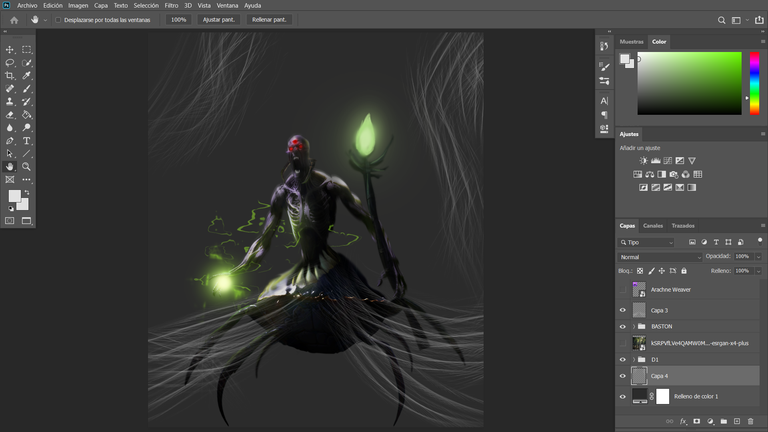Click the Ajustar pant. button

click(218, 20)
